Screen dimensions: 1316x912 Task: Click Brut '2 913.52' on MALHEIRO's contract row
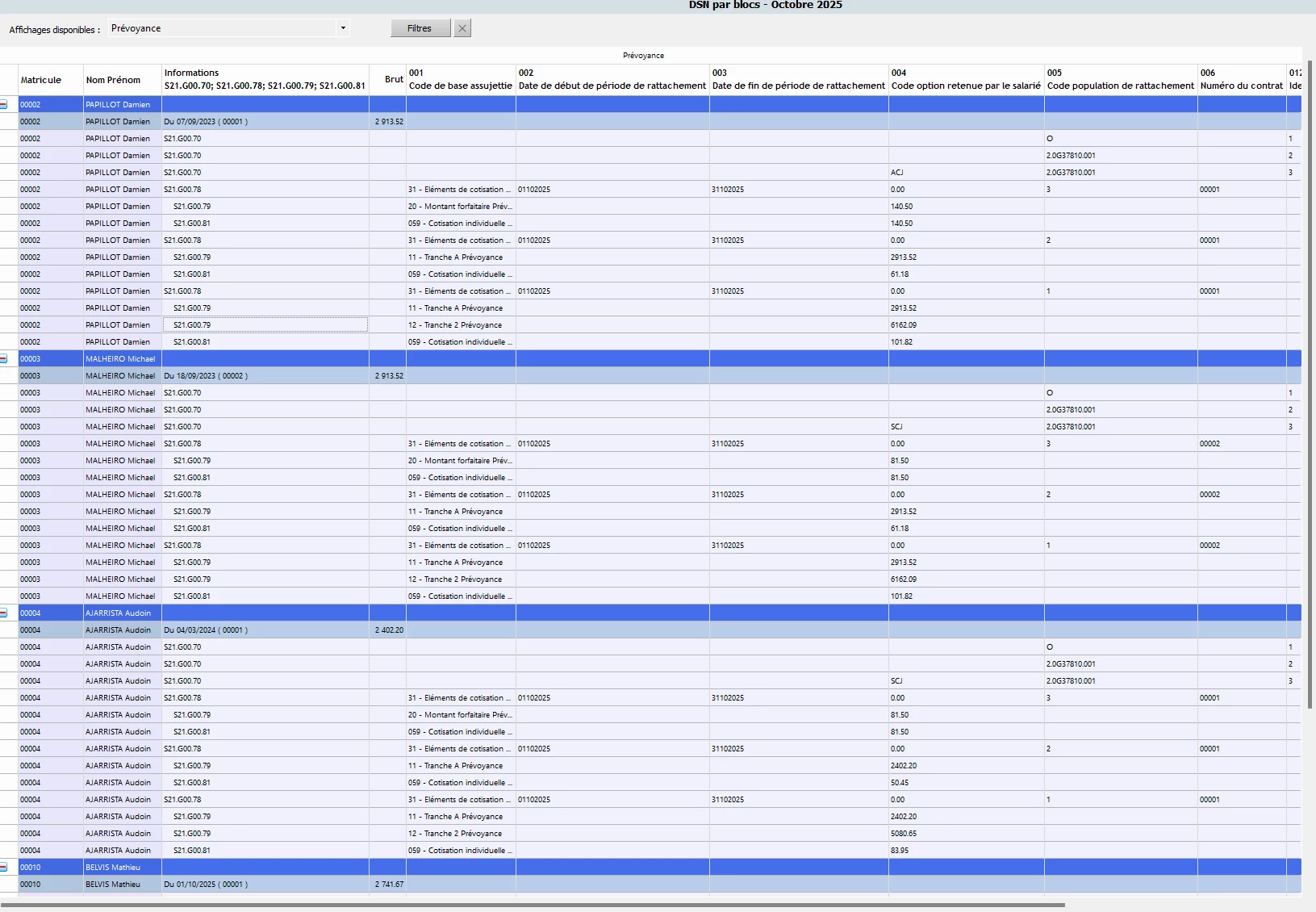tap(389, 376)
